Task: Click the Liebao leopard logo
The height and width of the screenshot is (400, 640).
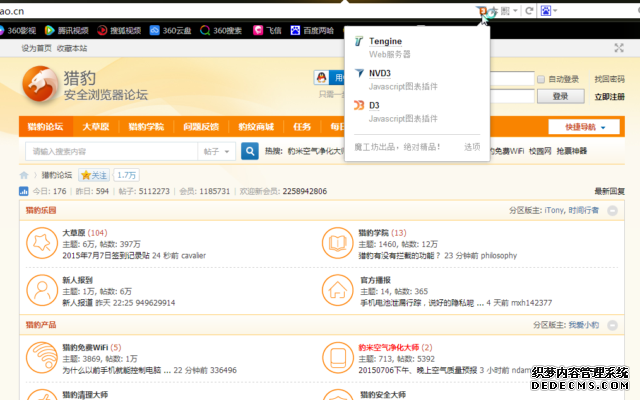Action: [x=40, y=84]
